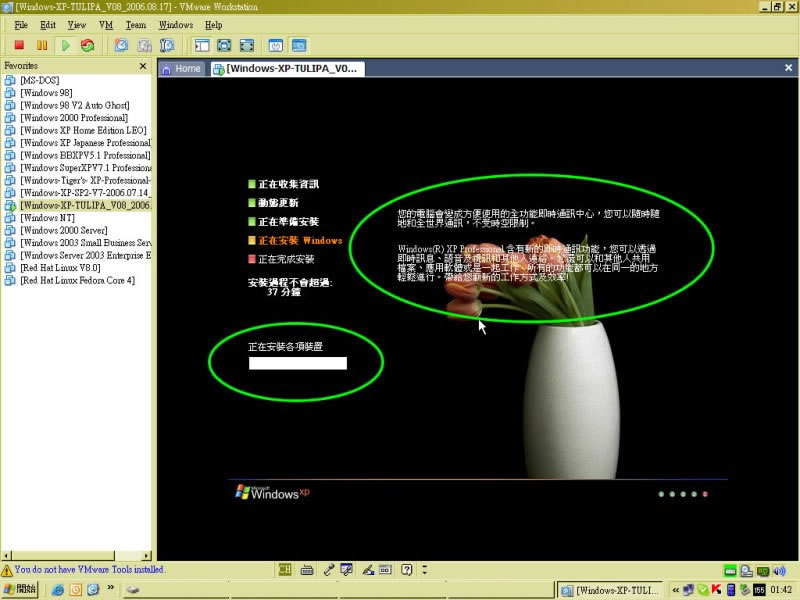The width and height of the screenshot is (800, 600).
Task: Close the Favorites panel
Action: point(143,66)
